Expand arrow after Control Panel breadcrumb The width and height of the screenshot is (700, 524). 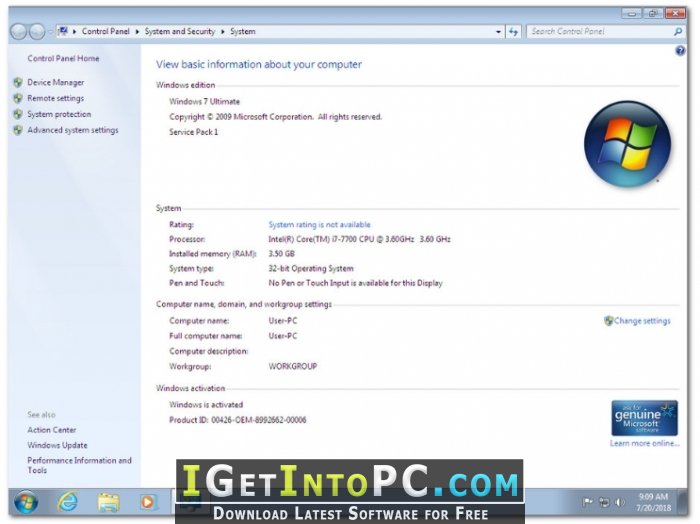click(x=137, y=32)
